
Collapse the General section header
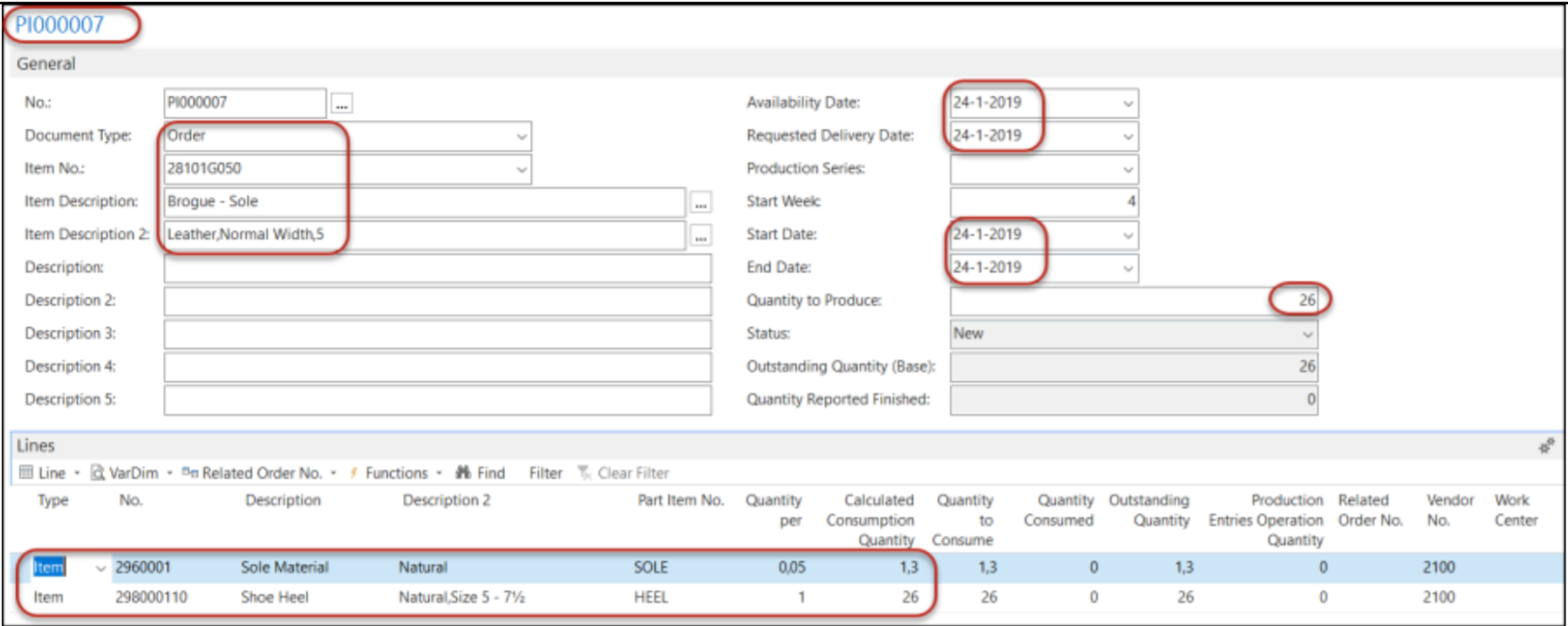(46, 63)
